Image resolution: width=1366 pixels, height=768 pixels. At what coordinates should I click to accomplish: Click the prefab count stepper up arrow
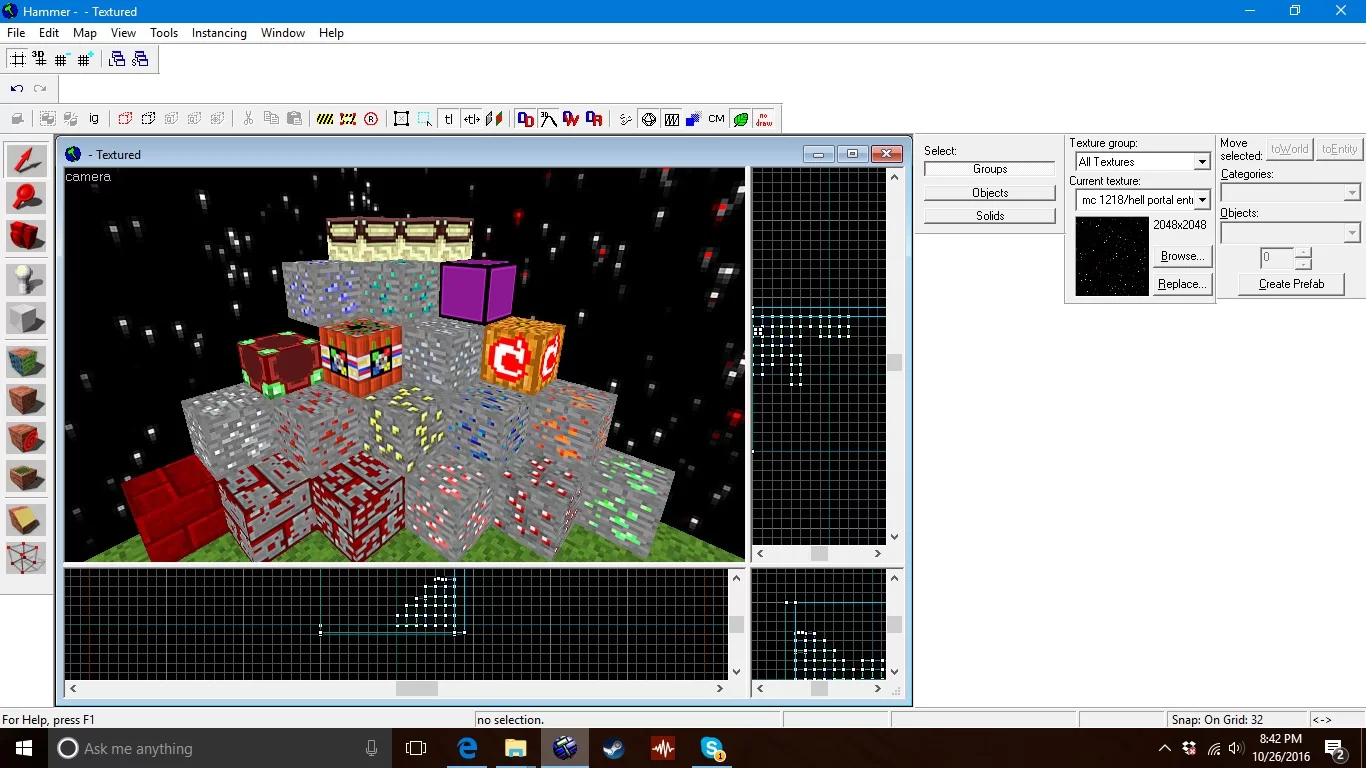click(1303, 251)
